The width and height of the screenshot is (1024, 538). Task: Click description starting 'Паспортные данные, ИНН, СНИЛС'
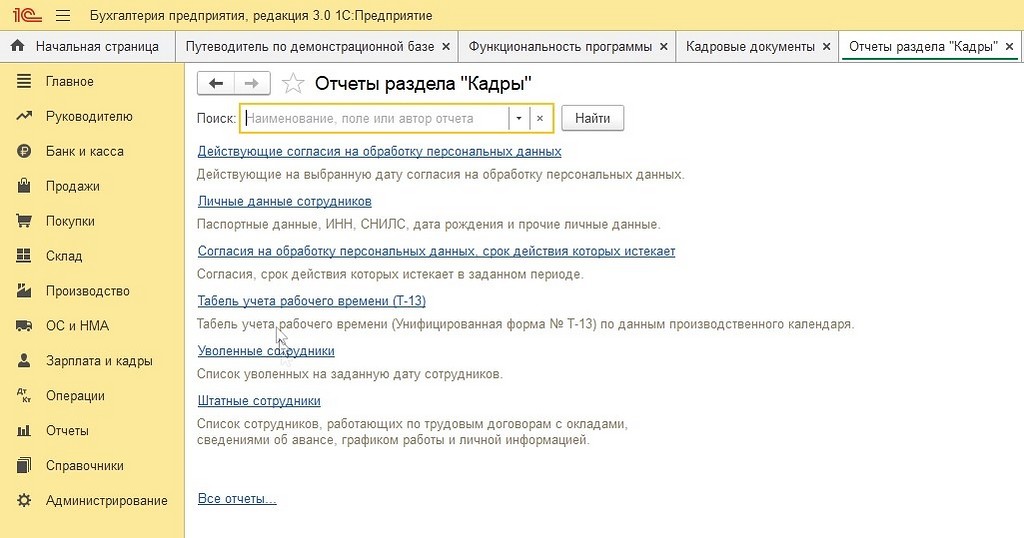coord(428,224)
